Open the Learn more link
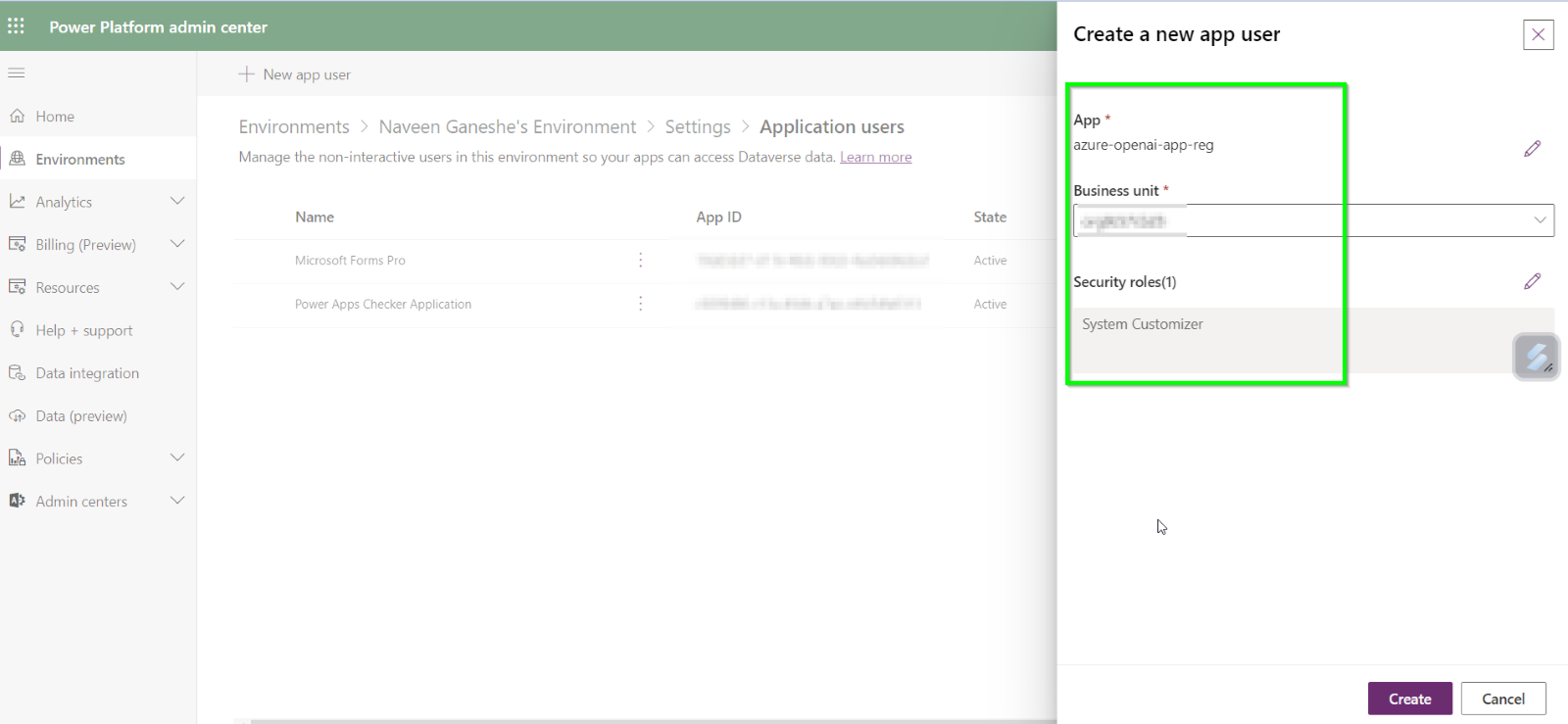The height and width of the screenshot is (724, 1568). tap(875, 157)
